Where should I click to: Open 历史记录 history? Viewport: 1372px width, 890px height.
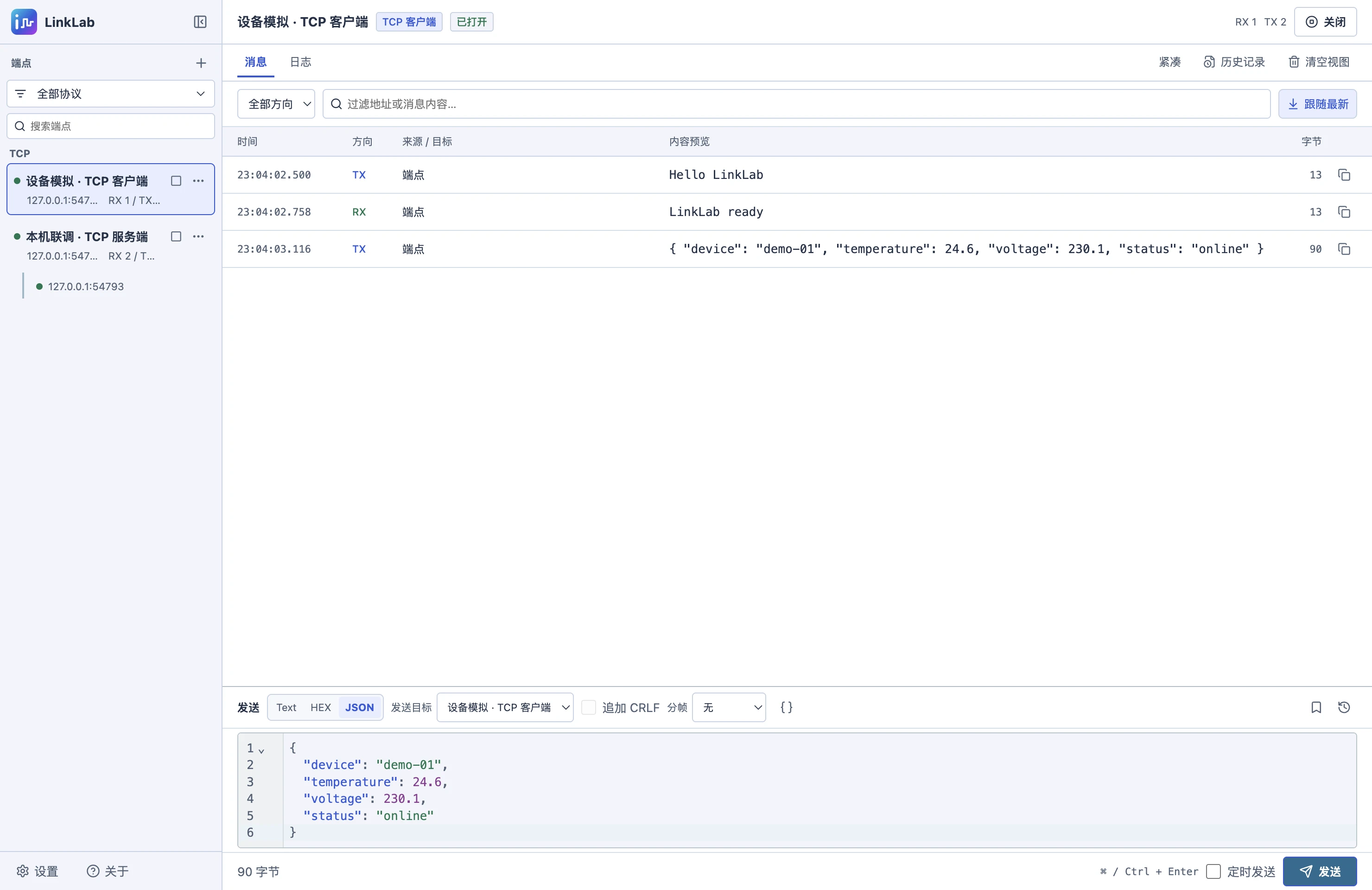tap(1234, 62)
